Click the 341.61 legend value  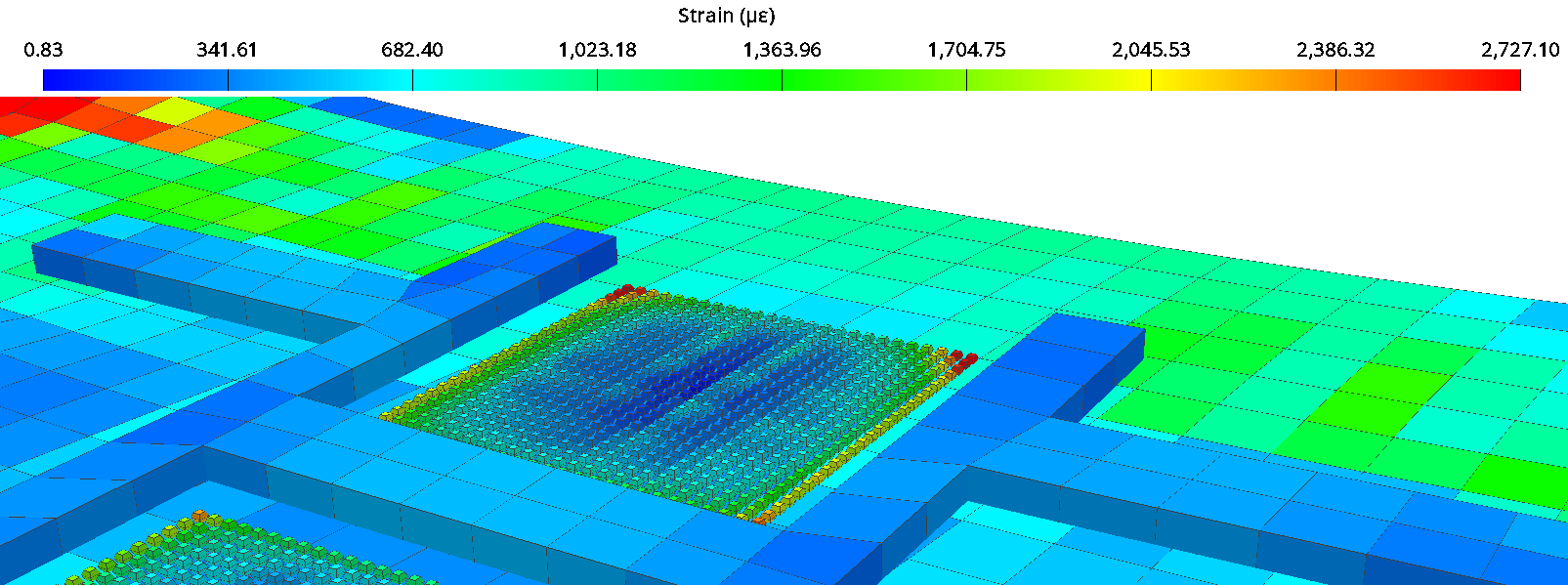pyautogui.click(x=227, y=50)
